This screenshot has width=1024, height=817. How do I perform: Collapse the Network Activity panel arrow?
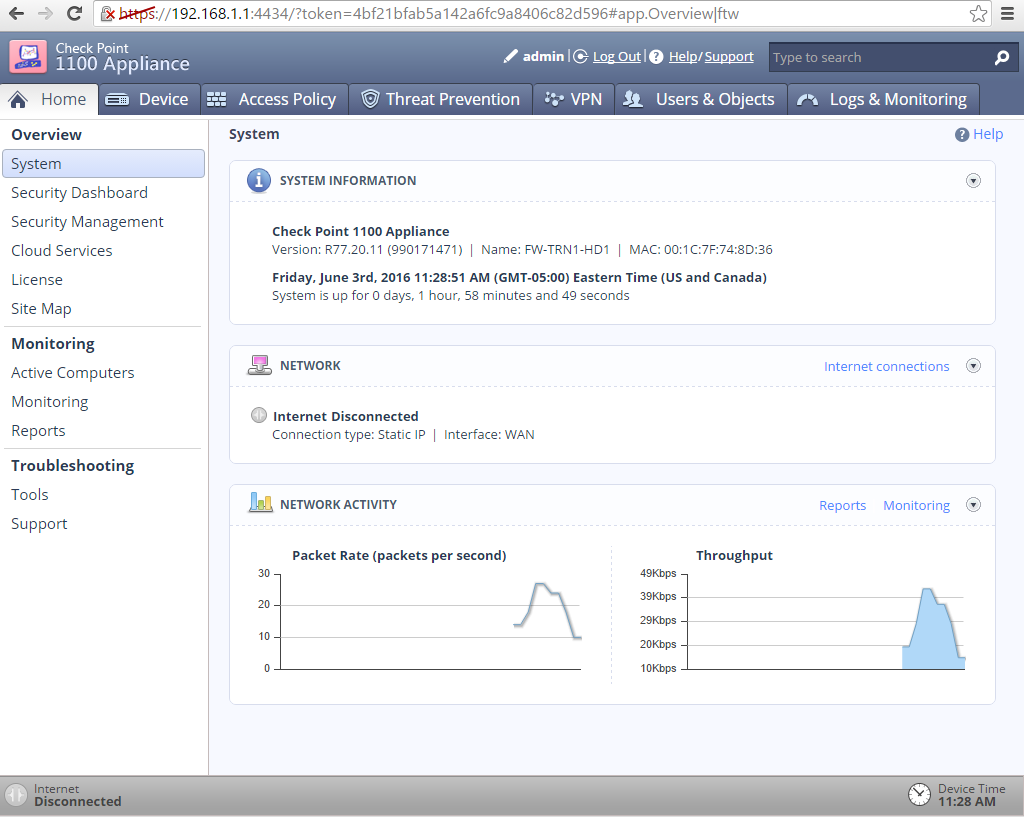pos(973,505)
